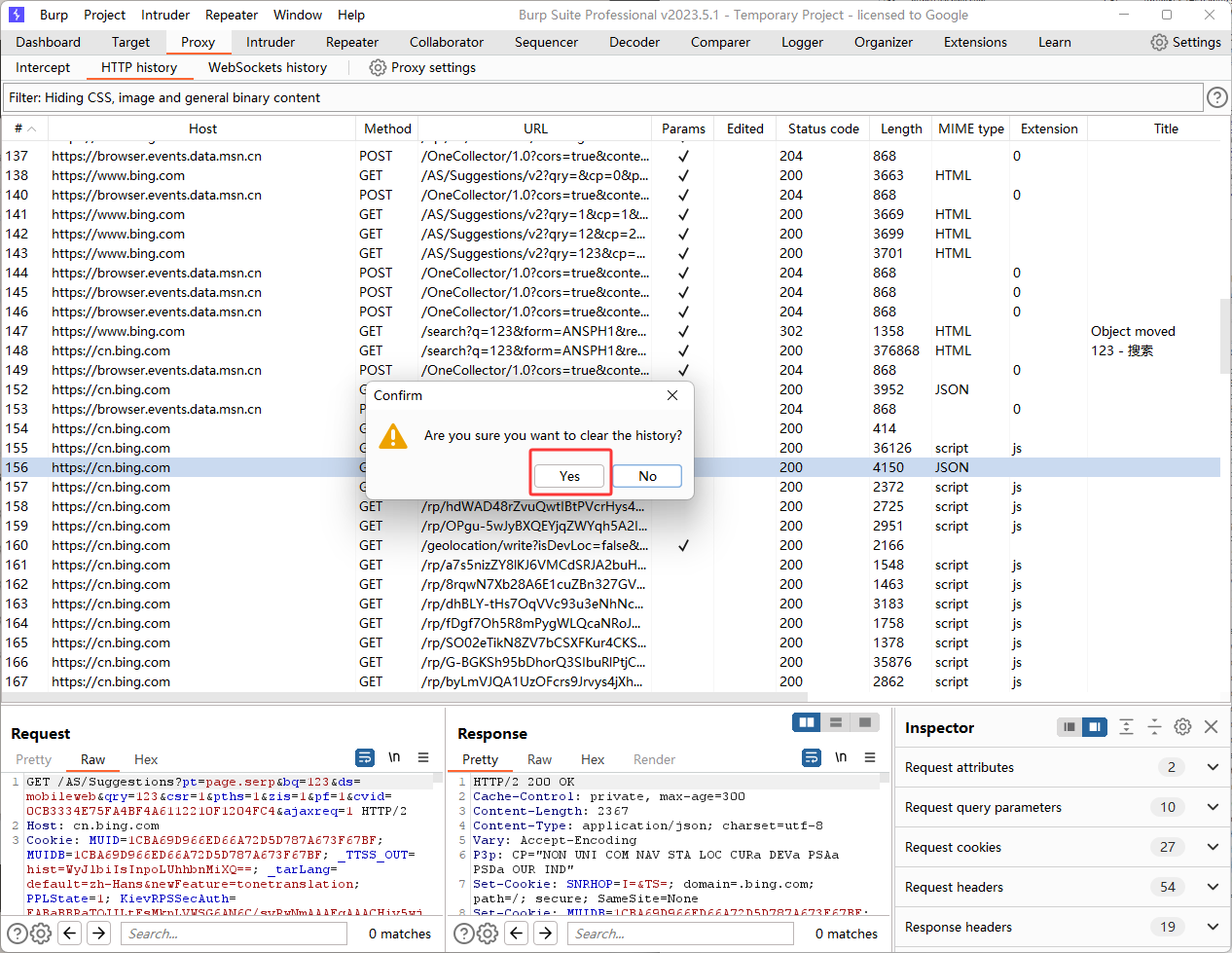Open the Intruder tab
Viewport: 1232px width, 953px height.
click(271, 42)
